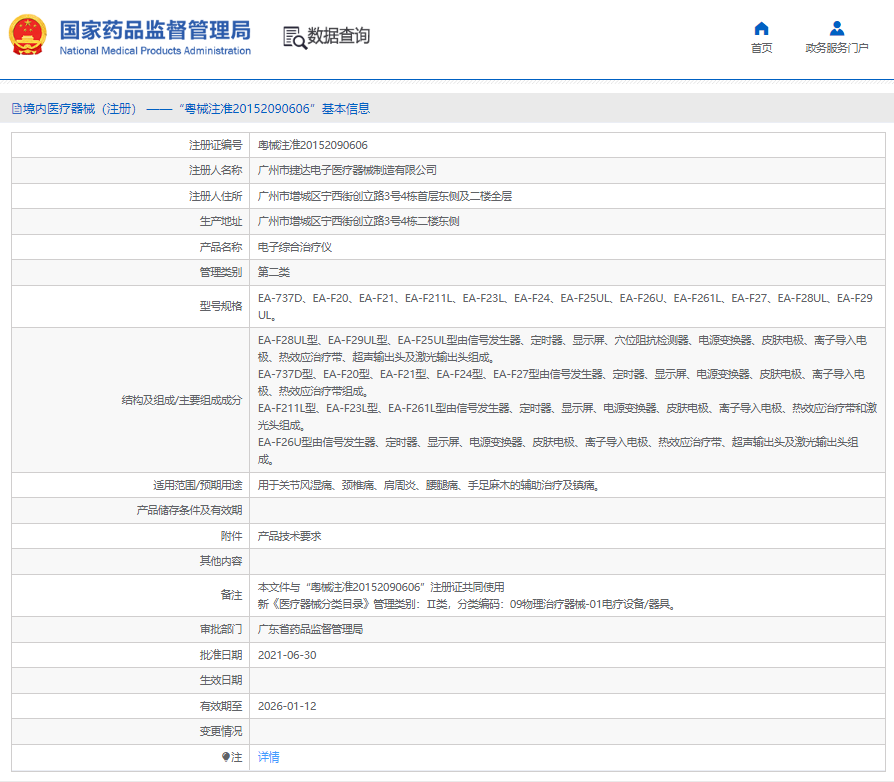Viewport: 894px width, 782px height.
Task: Select the 注册人住所 address value
Action: (385, 197)
